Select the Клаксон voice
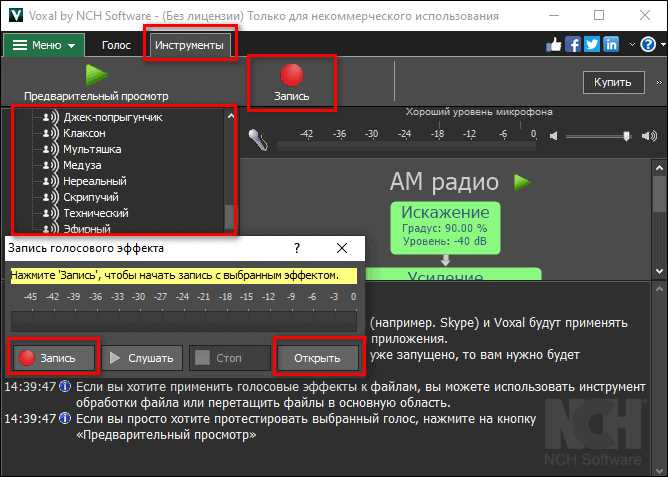Image resolution: width=668 pixels, height=477 pixels. click(84, 133)
